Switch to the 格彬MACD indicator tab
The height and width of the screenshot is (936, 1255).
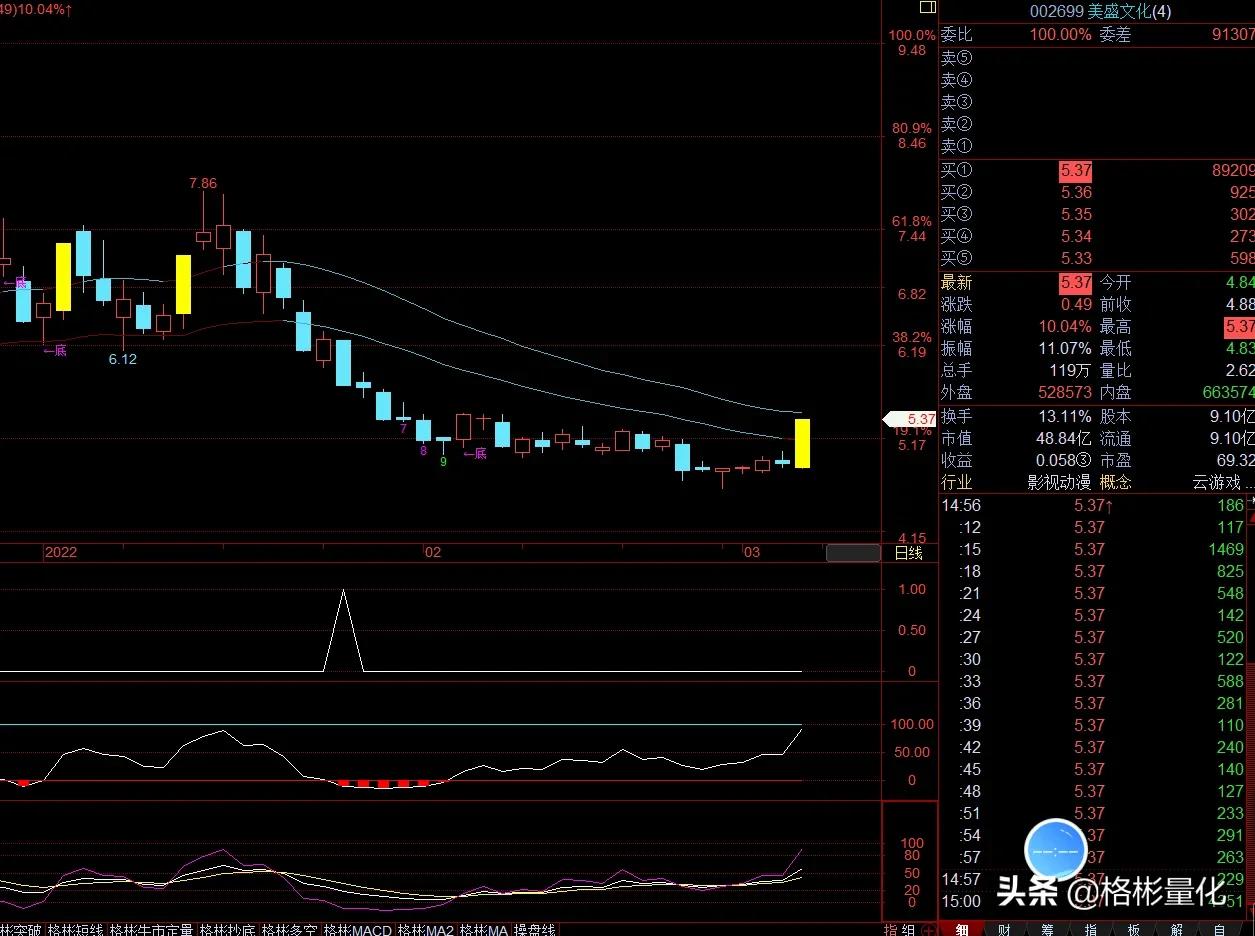tap(357, 930)
